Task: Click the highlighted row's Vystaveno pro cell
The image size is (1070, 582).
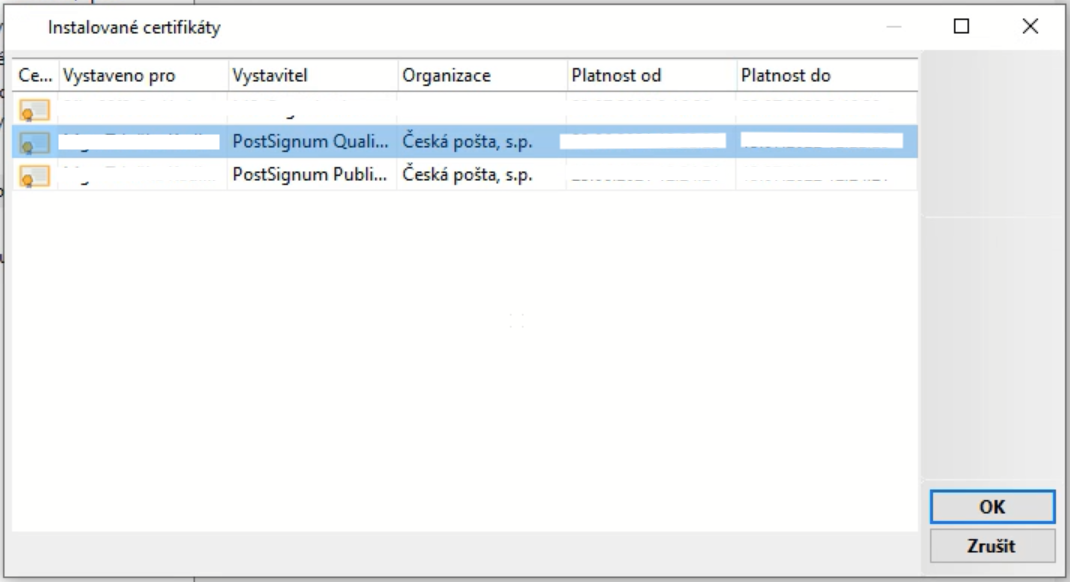Action: click(140, 142)
